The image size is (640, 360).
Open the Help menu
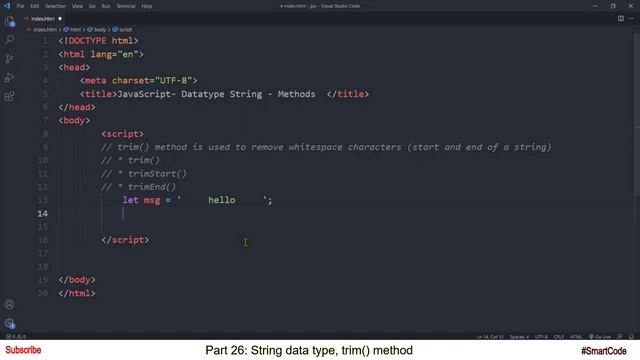(147, 6)
